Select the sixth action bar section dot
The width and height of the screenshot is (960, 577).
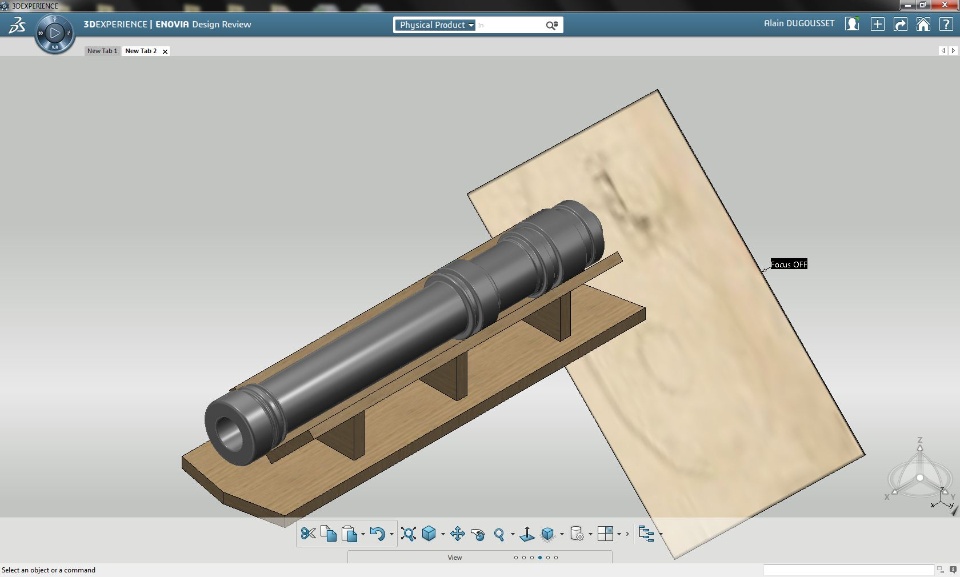click(x=556, y=557)
